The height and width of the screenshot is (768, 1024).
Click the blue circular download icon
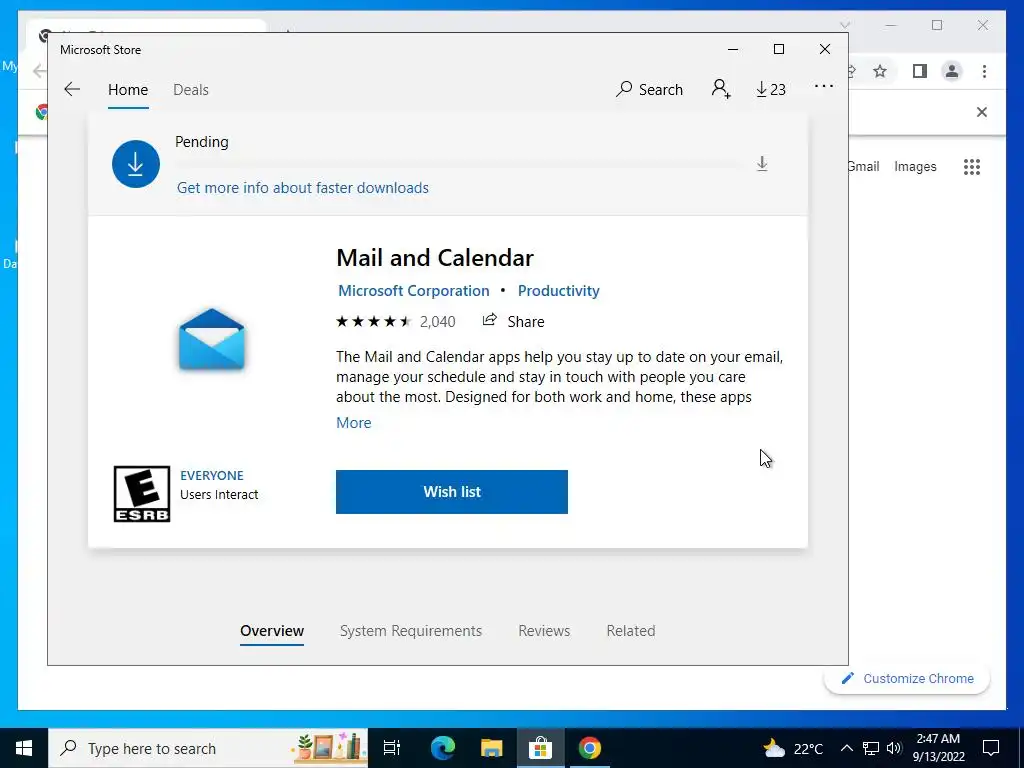pyautogui.click(x=136, y=164)
